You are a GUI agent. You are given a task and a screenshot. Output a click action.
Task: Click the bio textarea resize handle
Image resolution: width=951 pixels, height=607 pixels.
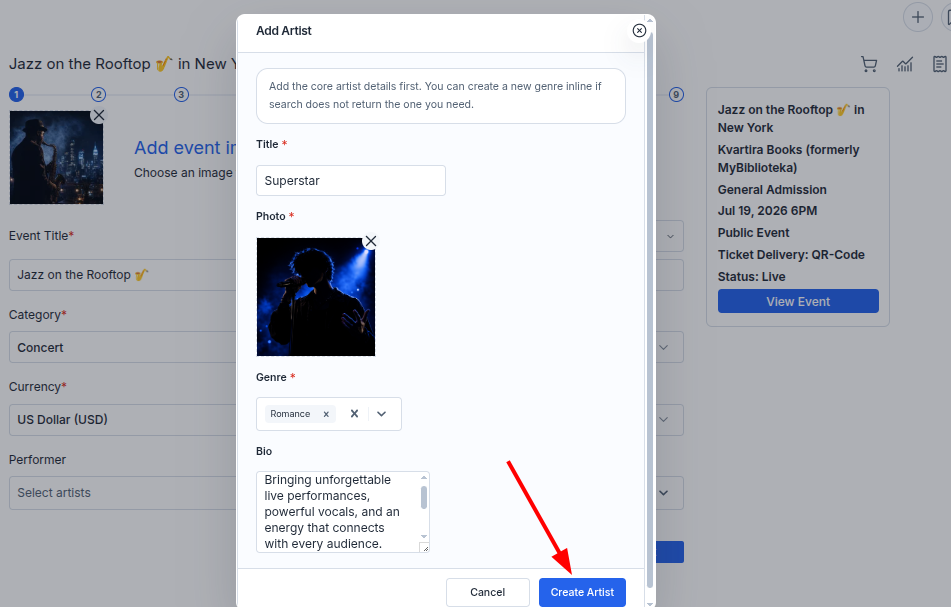click(x=425, y=548)
